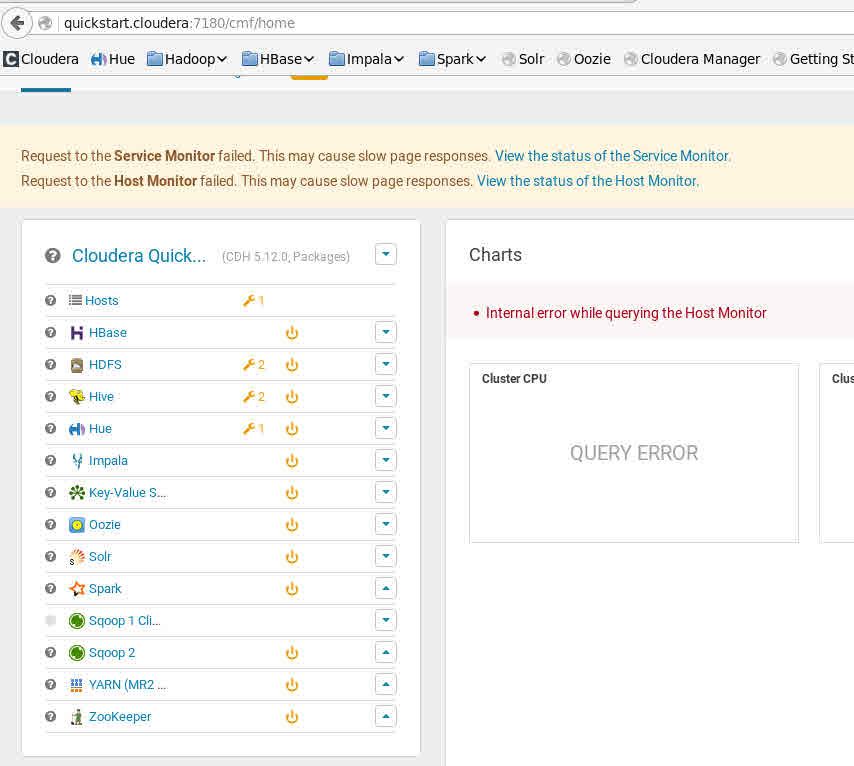Click HBase stopped power icon

pos(292,333)
